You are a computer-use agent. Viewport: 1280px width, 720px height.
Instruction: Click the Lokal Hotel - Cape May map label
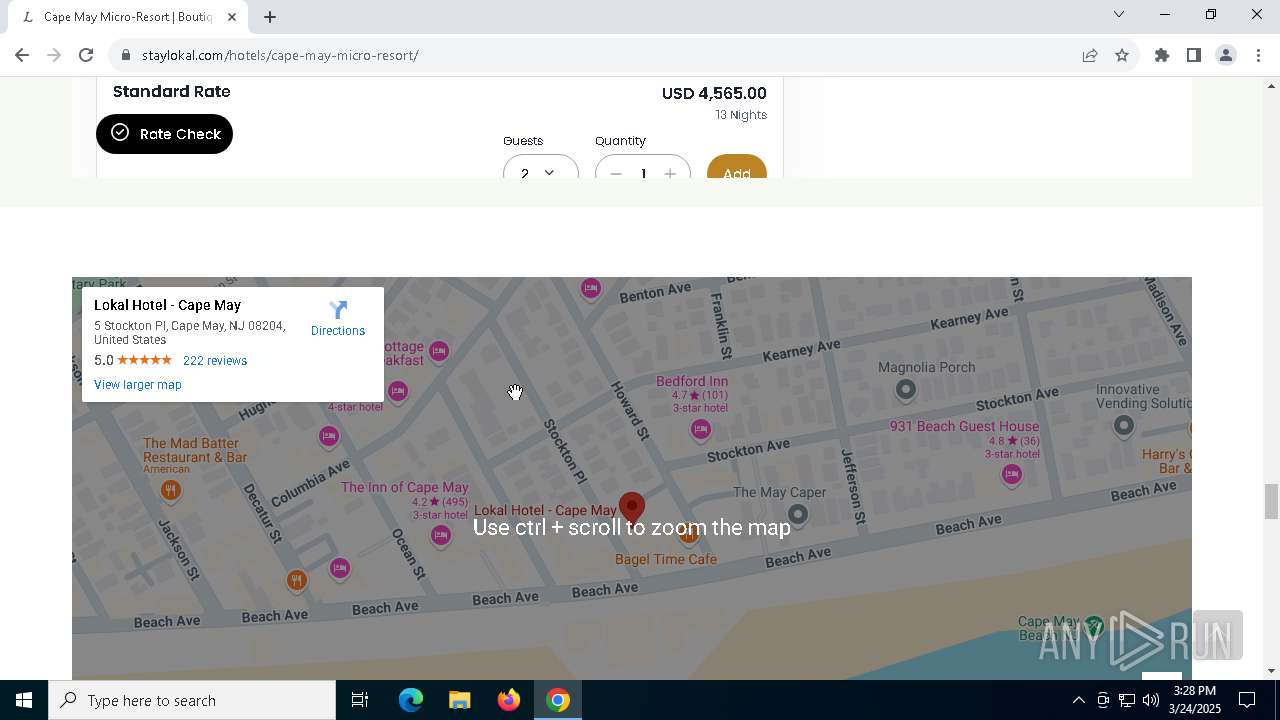pos(545,510)
